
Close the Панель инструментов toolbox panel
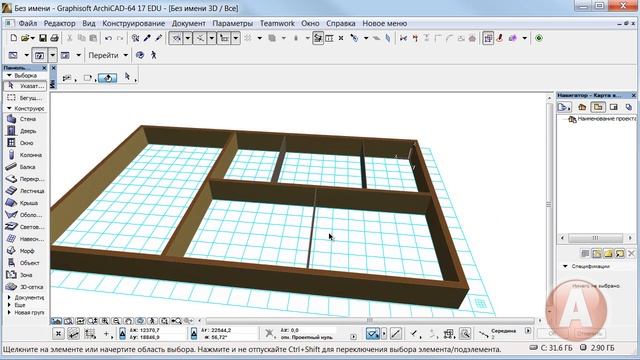click(x=44, y=68)
